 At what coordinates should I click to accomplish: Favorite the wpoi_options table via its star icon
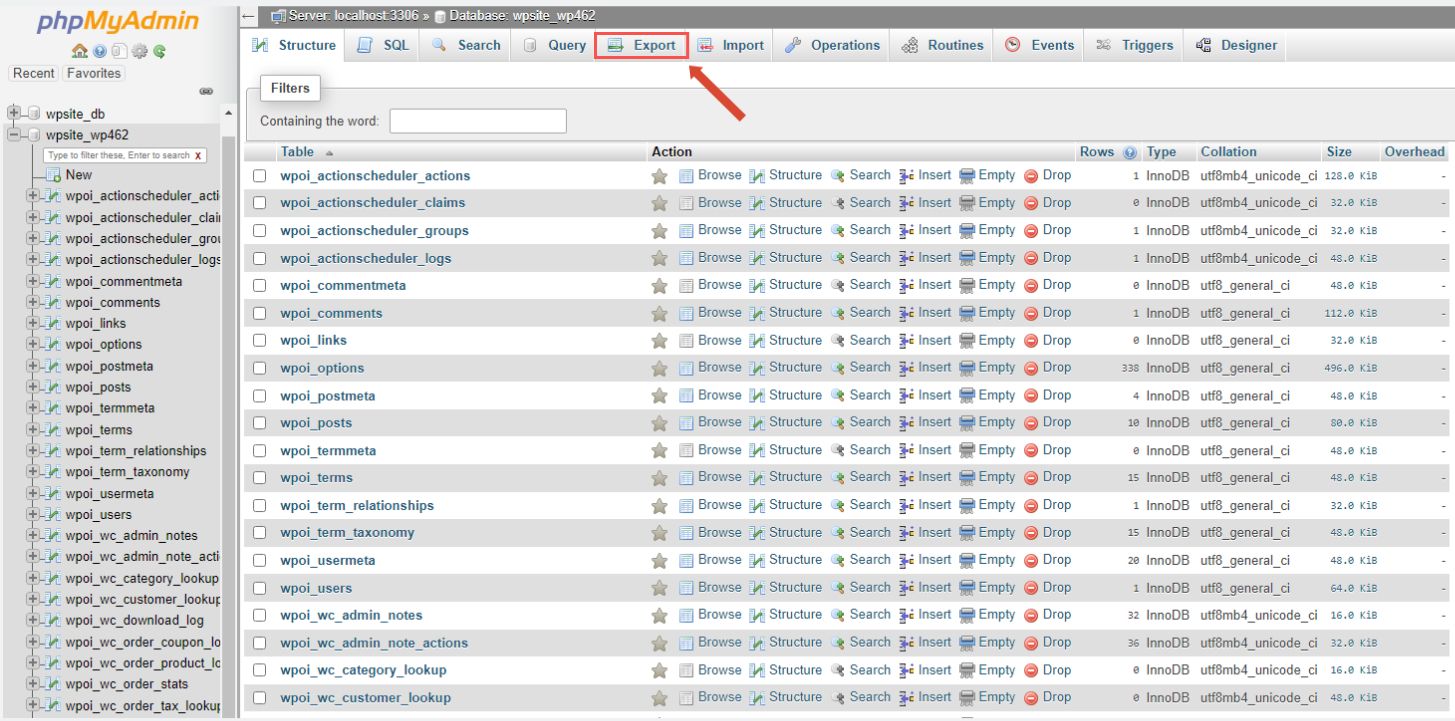[x=658, y=367]
